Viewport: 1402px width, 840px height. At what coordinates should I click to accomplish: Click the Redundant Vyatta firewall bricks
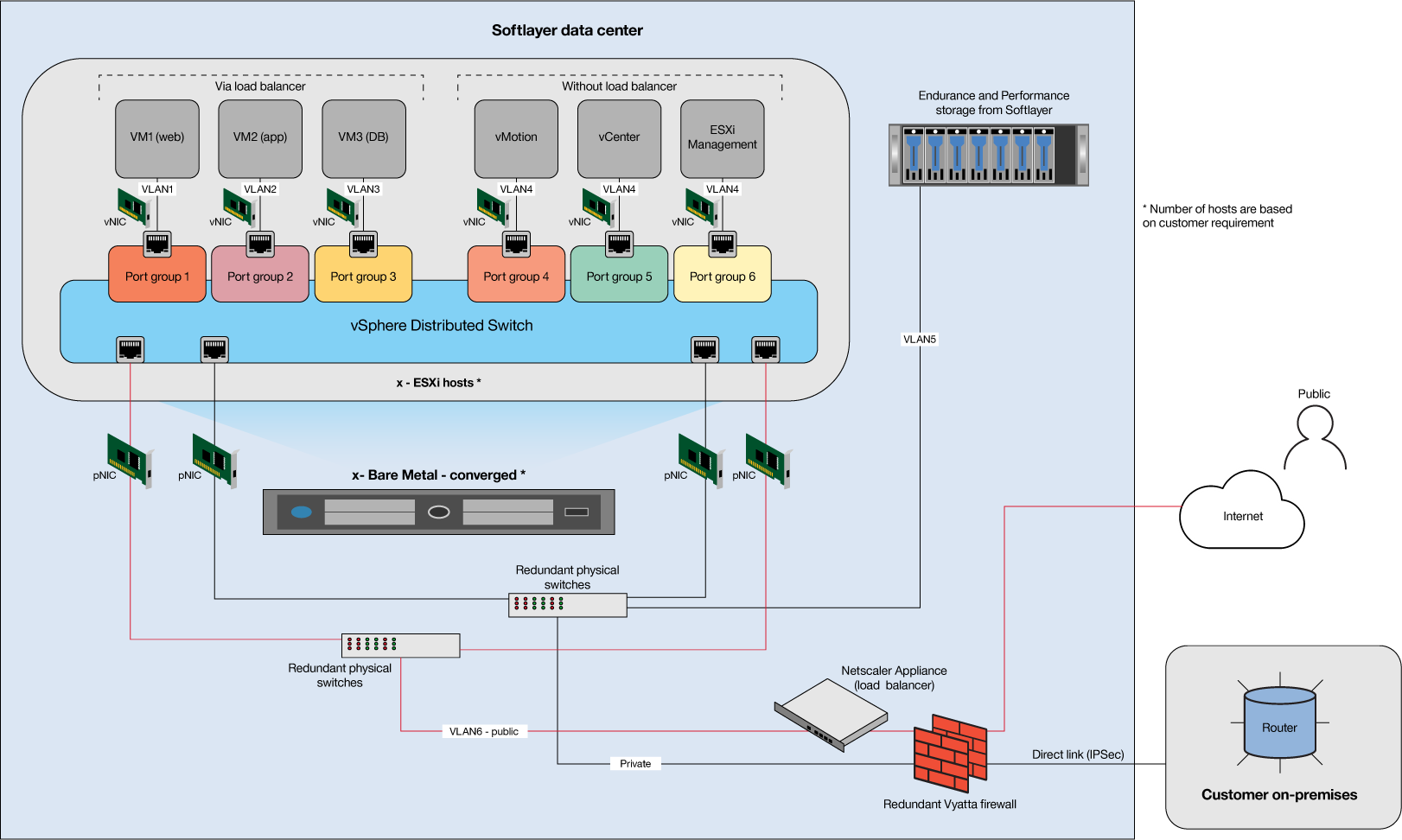tap(950, 753)
